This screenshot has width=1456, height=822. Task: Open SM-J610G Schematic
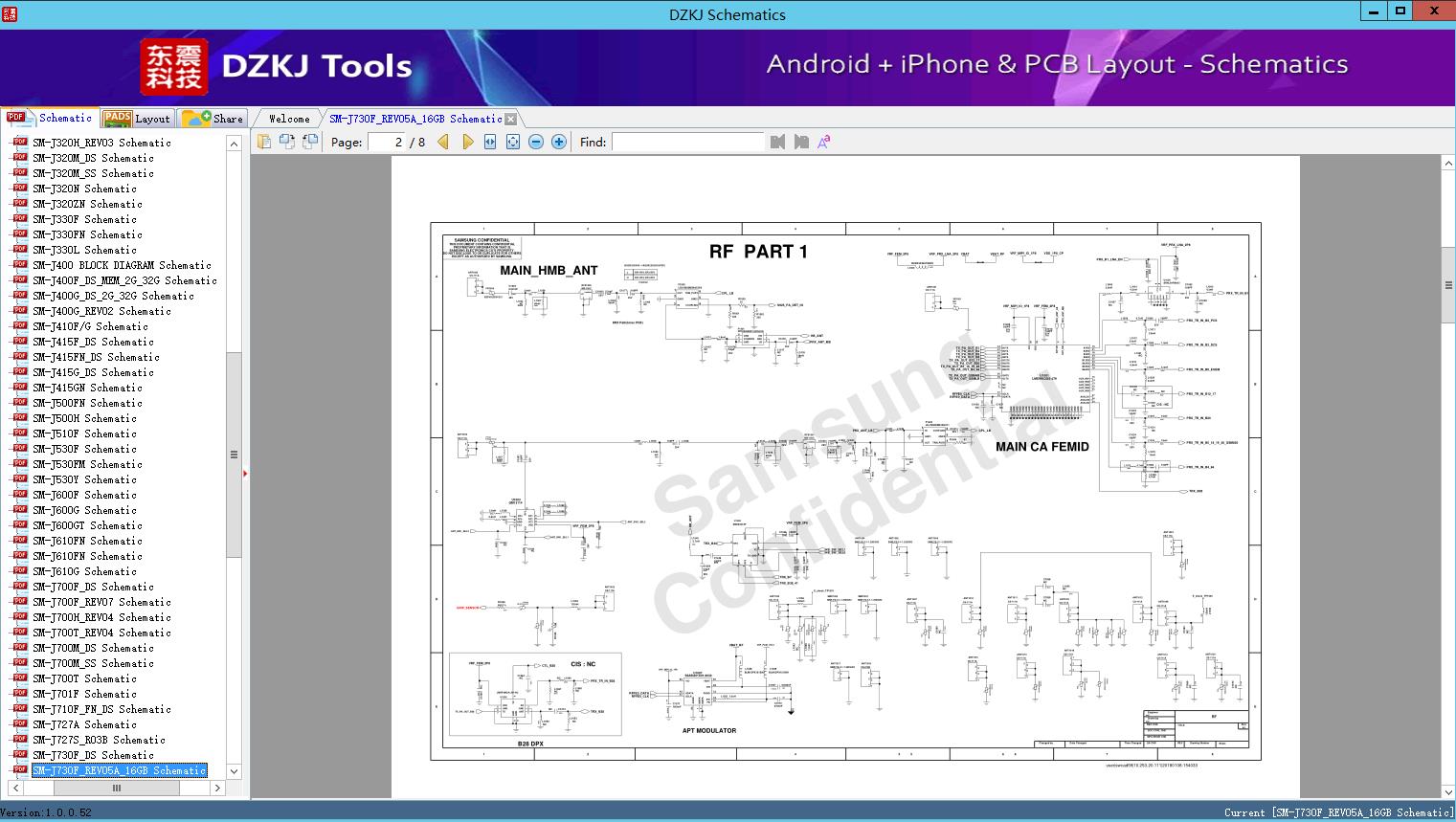click(x=84, y=571)
